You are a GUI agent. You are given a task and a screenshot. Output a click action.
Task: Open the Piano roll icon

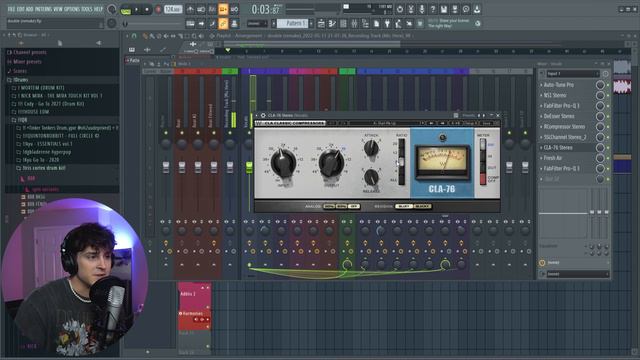pos(332,24)
